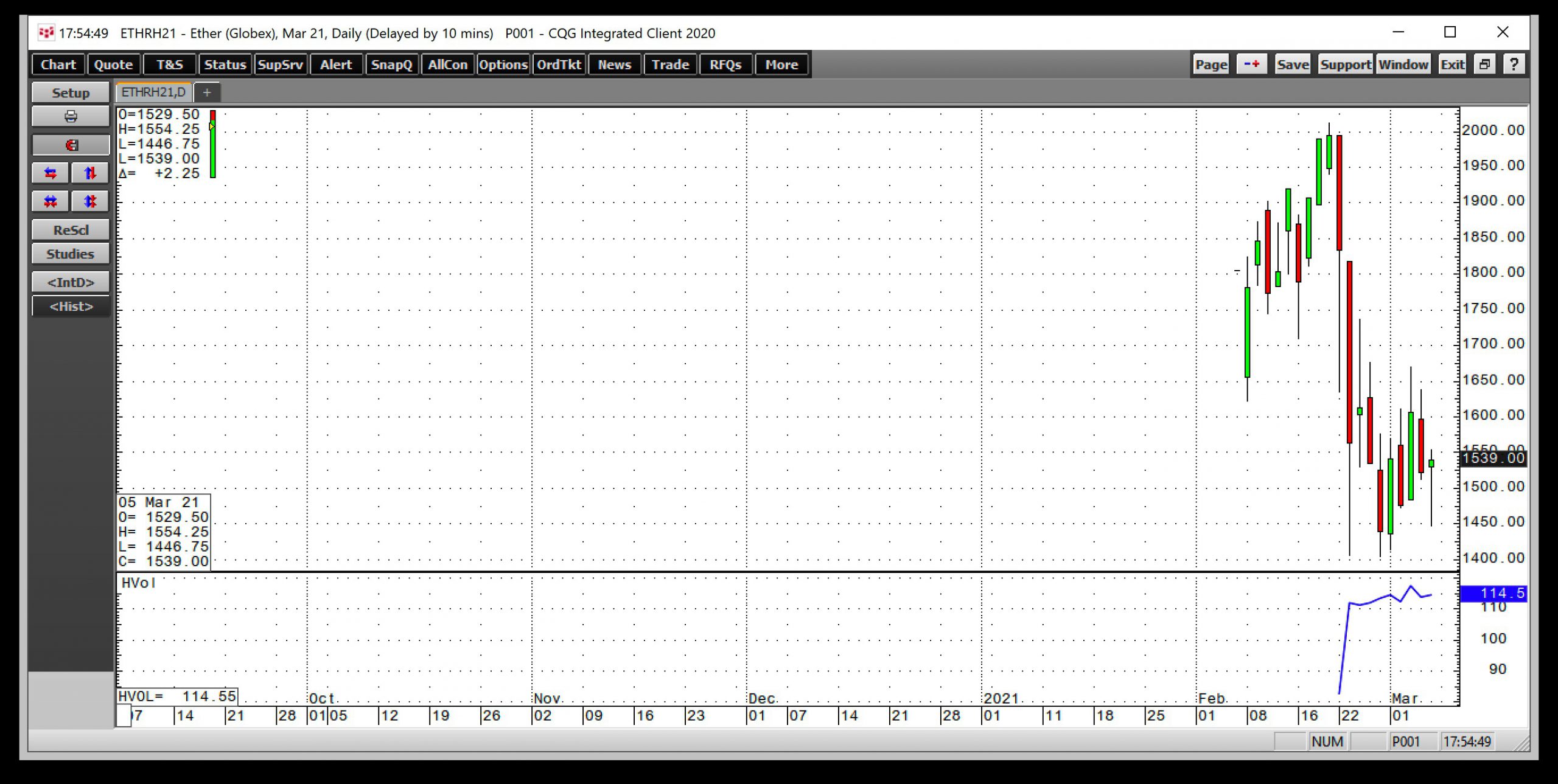Screen dimensions: 1558x784
Task: Toggle the <IntD> intraday button
Action: tap(71, 282)
